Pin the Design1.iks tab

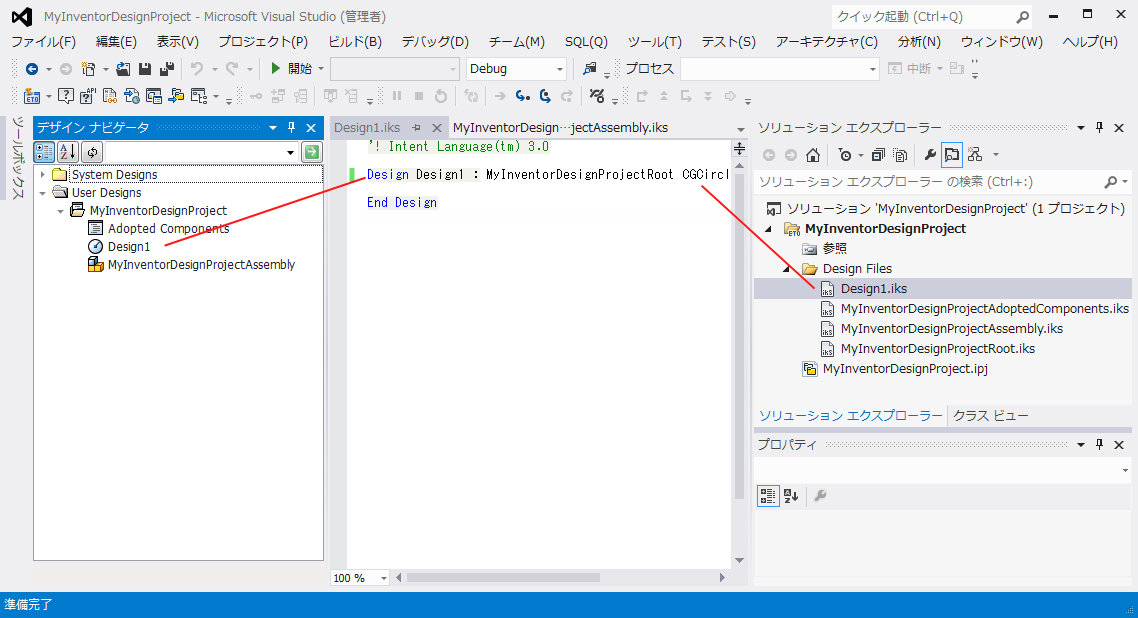[x=417, y=128]
